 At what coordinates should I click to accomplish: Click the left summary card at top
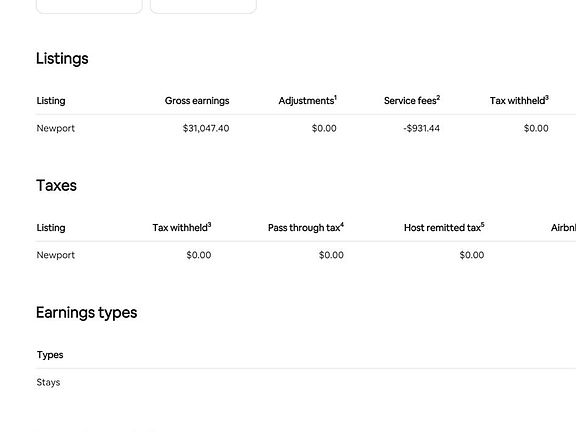[89, 7]
